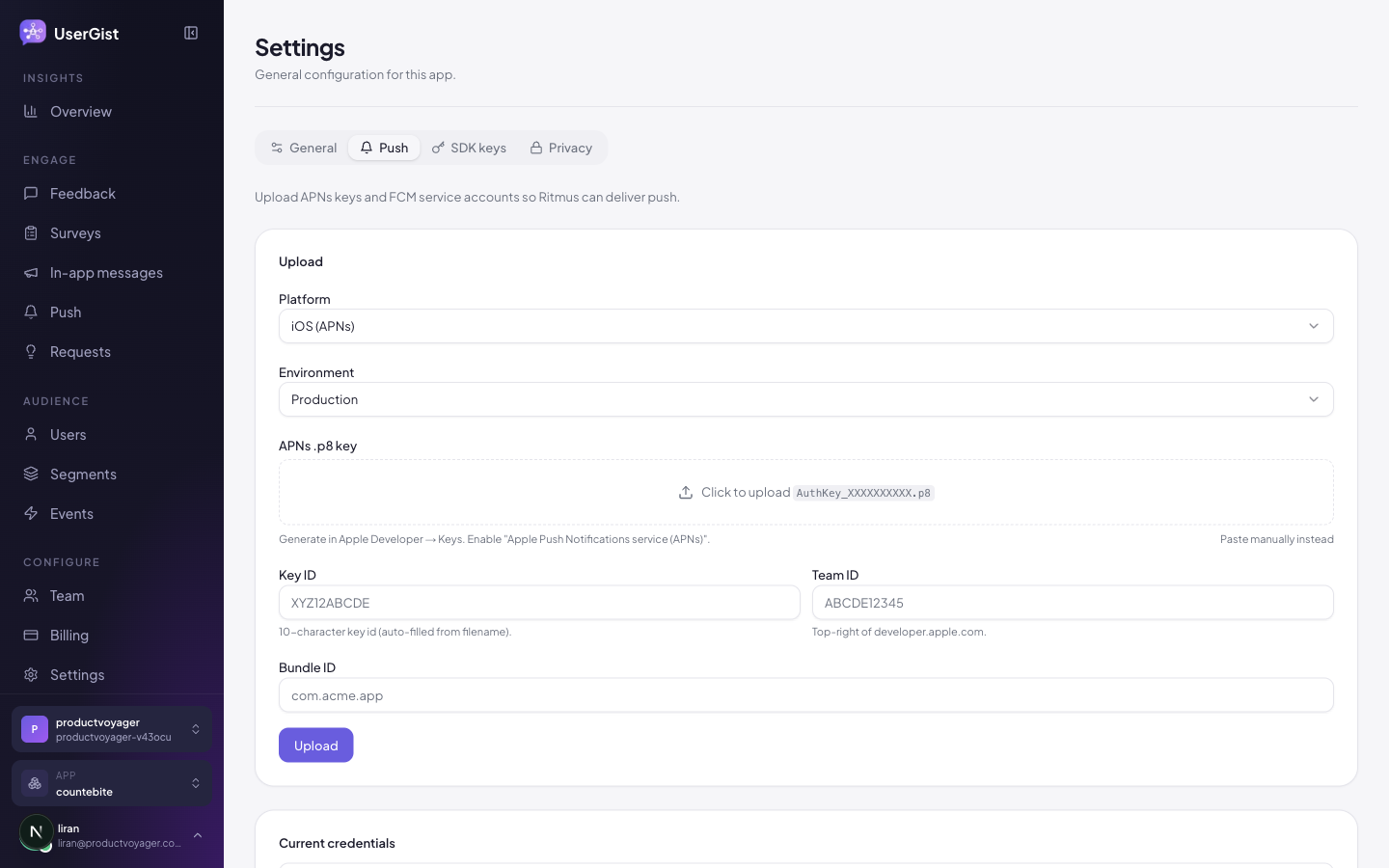Click the Segments layers icon
The width and height of the screenshot is (1389, 868).
(x=31, y=475)
